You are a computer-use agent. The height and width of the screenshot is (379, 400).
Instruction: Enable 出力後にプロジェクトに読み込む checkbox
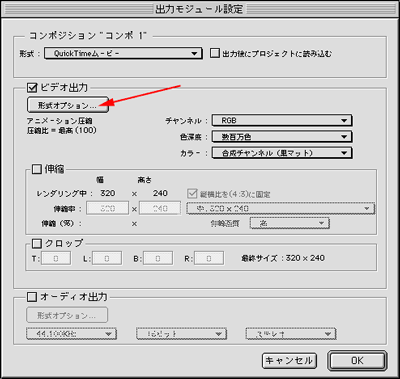[215, 53]
